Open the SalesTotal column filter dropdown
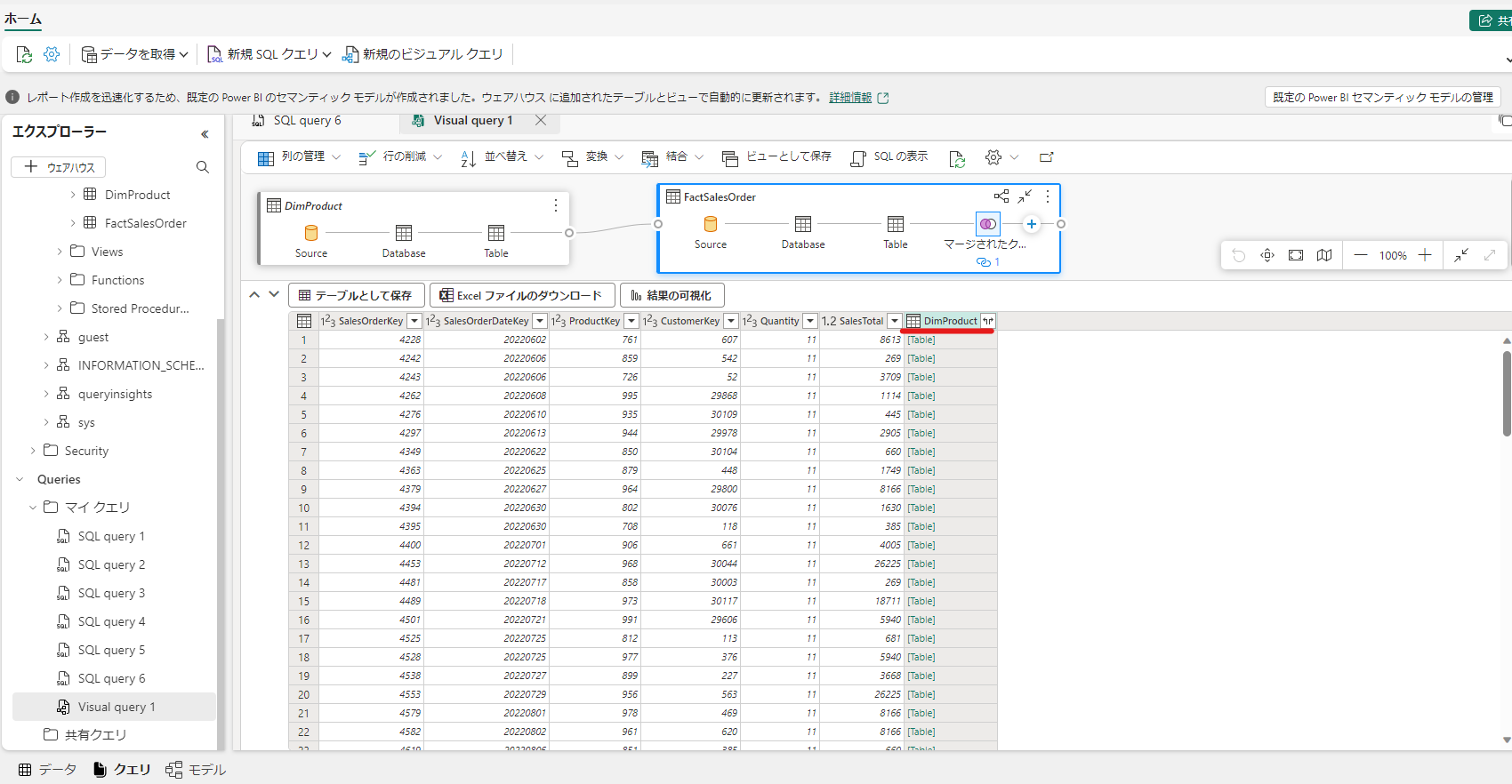 [895, 321]
